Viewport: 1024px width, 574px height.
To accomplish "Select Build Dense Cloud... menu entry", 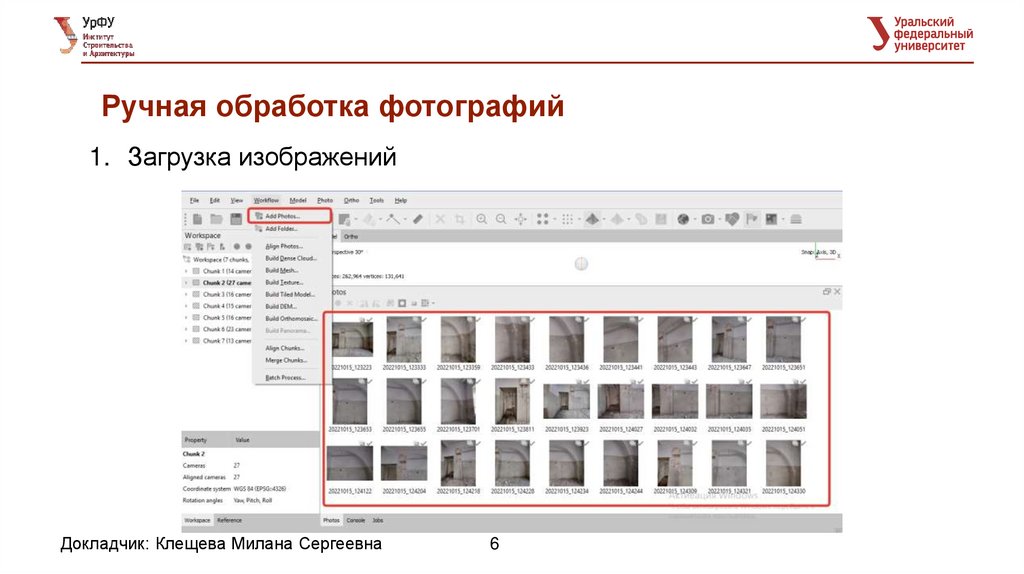I will click(x=290, y=258).
